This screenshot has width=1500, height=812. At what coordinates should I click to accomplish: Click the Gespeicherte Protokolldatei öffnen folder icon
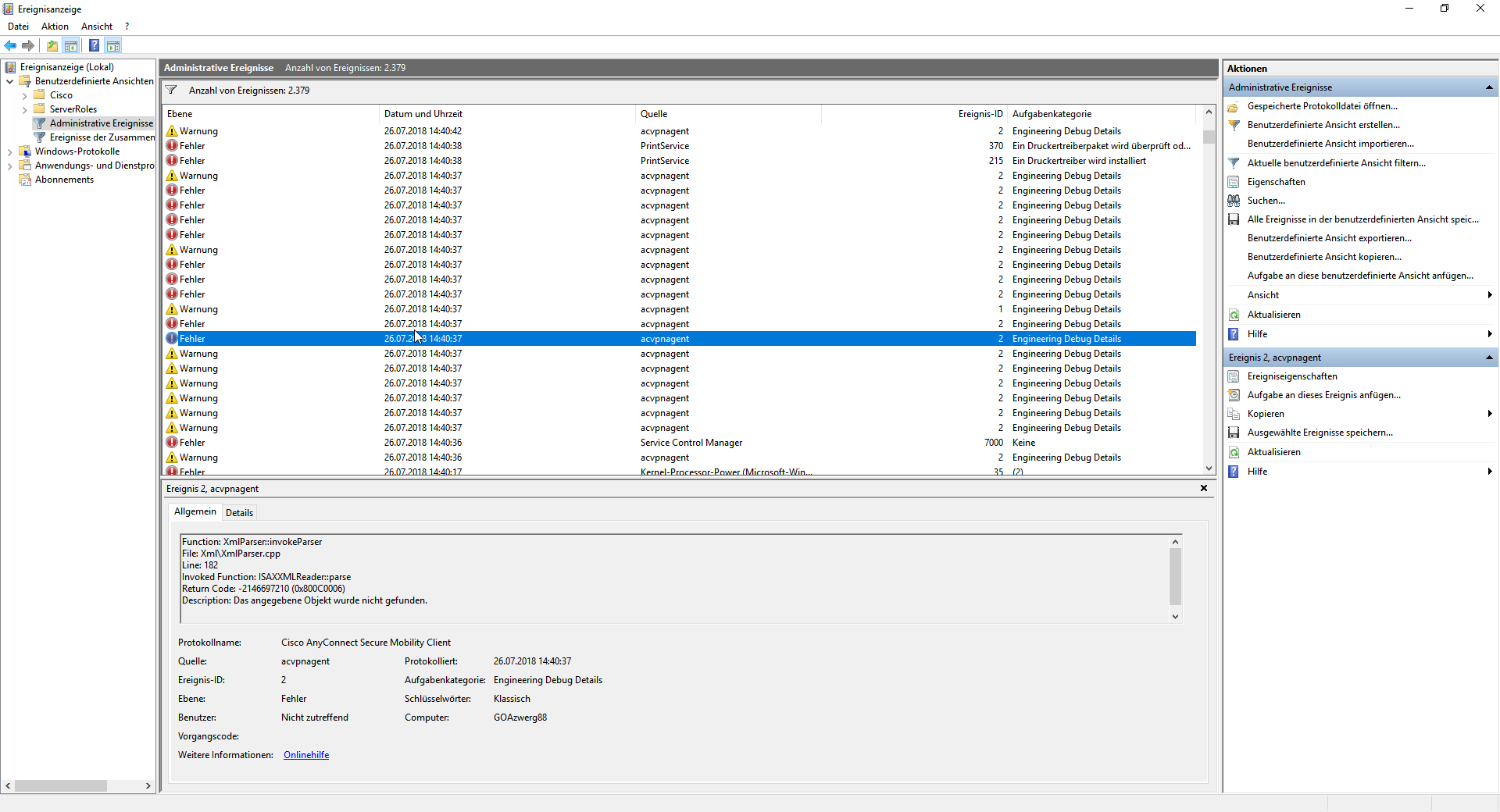pos(1234,106)
